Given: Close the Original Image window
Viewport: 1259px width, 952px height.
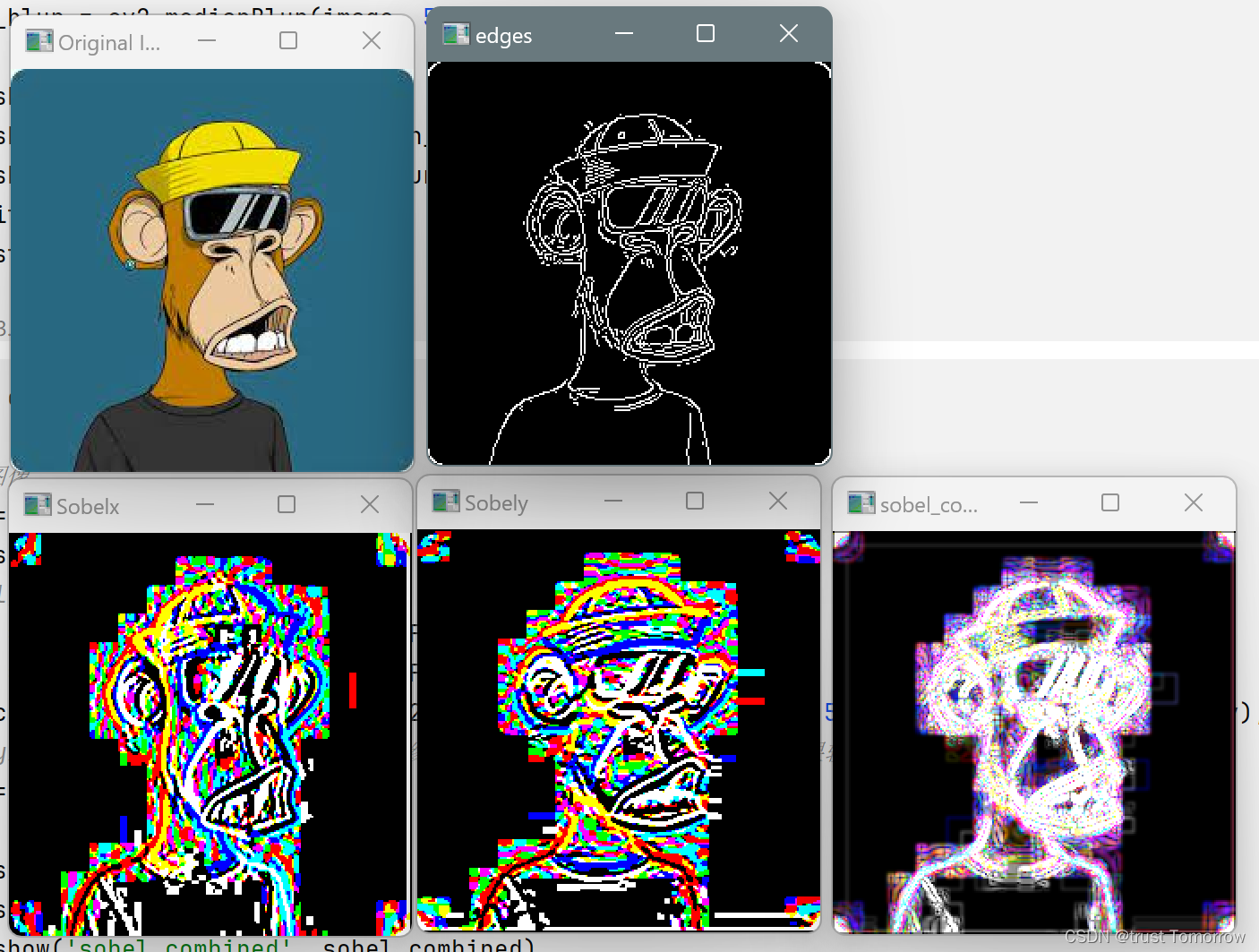Looking at the screenshot, I should tap(372, 40).
